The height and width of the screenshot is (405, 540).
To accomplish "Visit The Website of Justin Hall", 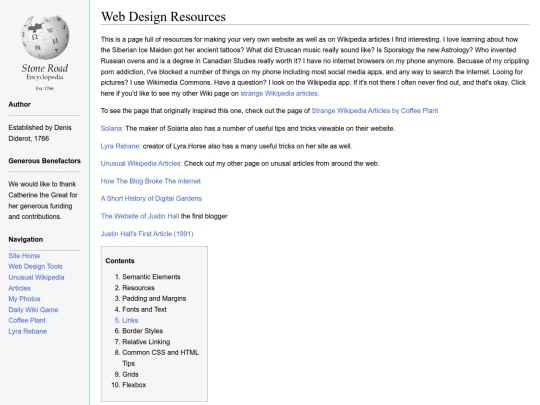I will click(x=140, y=216).
